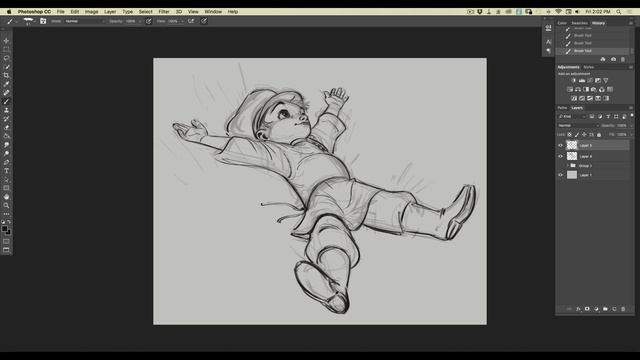The width and height of the screenshot is (640, 360).
Task: Open layer Fill dropdown in Layers panel
Action: [x=631, y=134]
